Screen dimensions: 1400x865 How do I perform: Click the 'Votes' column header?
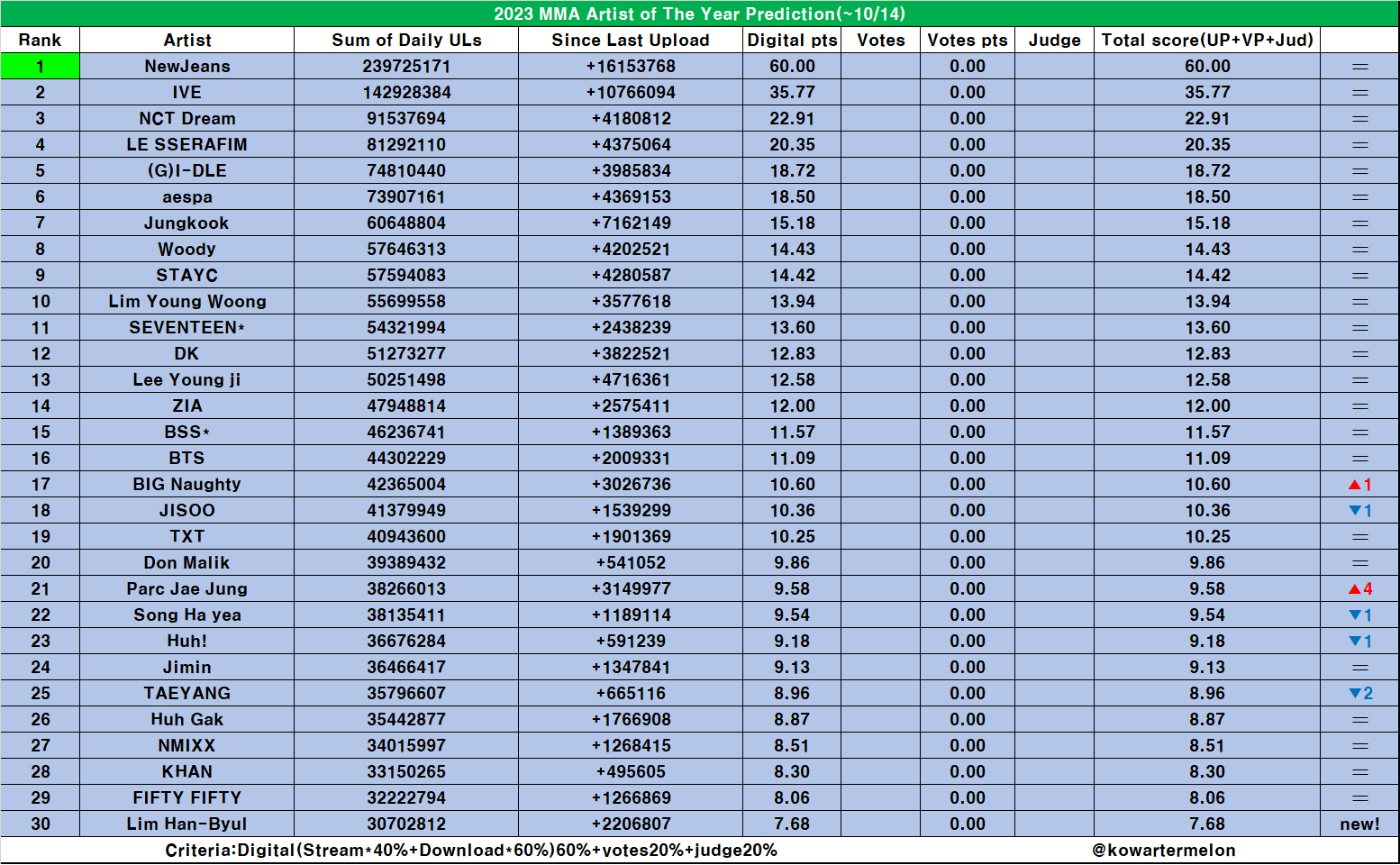881,40
